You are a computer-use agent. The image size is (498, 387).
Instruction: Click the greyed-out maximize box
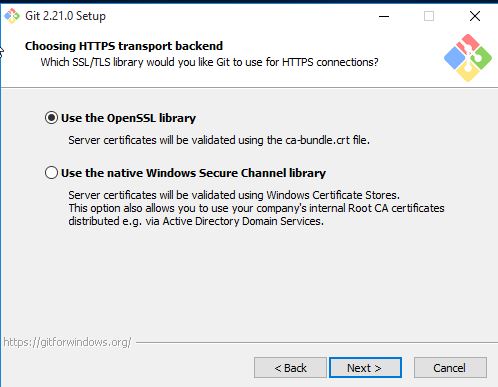tap(429, 16)
